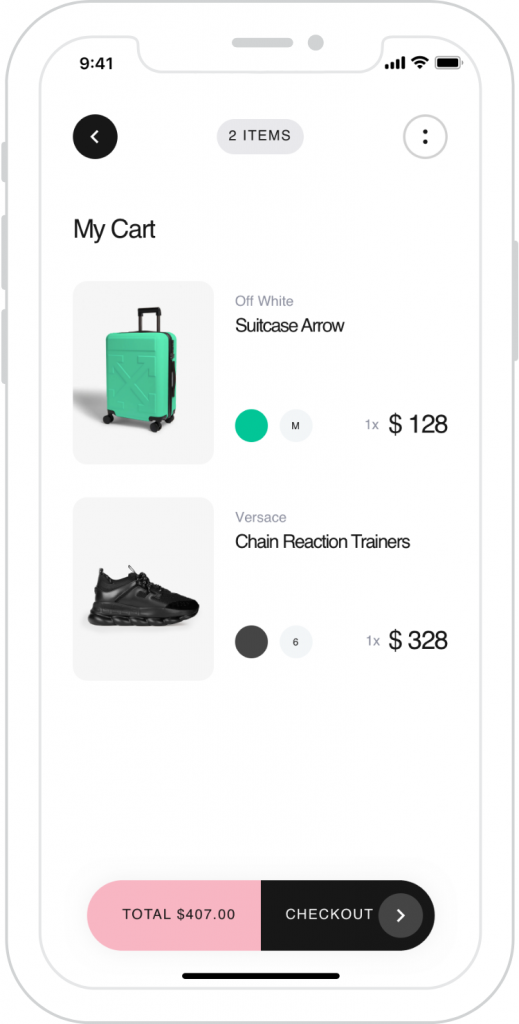Change the 1x quantity for the $328 trainers

coord(373,641)
